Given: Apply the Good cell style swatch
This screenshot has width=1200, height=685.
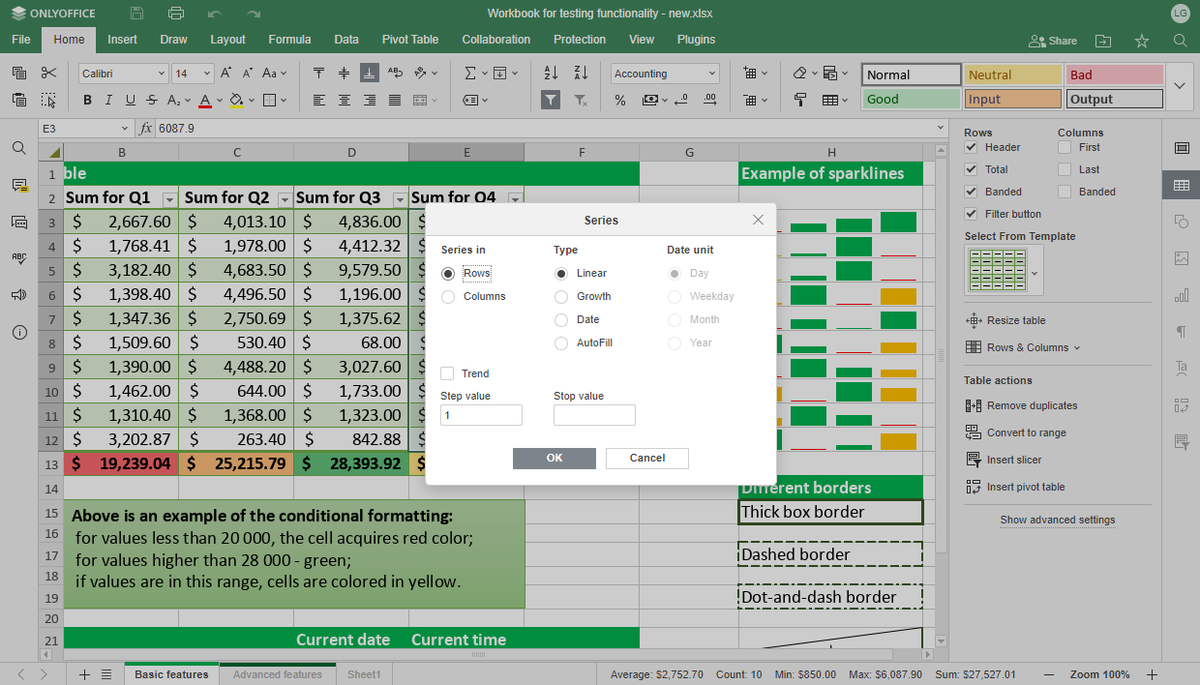Looking at the screenshot, I should [x=910, y=99].
